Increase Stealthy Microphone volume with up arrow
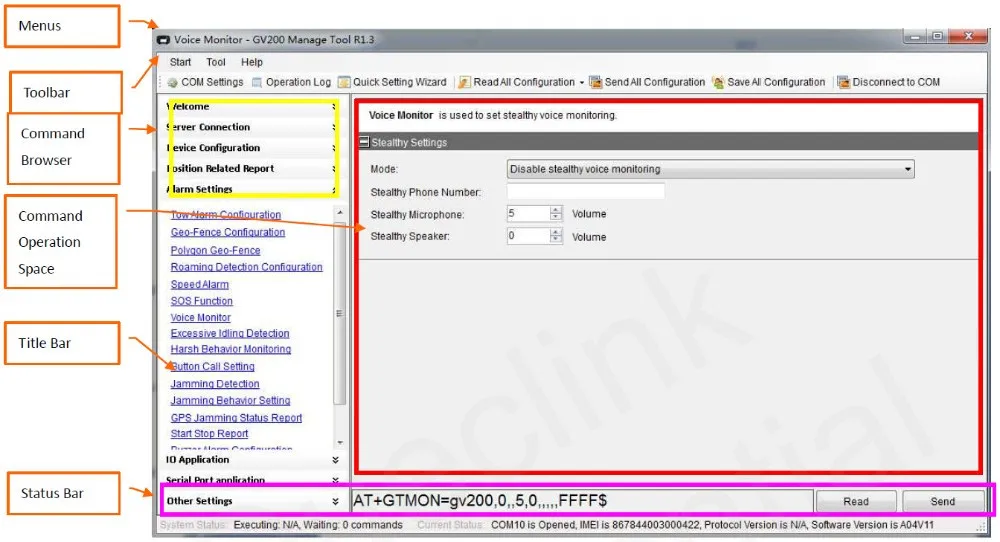 tap(556, 210)
